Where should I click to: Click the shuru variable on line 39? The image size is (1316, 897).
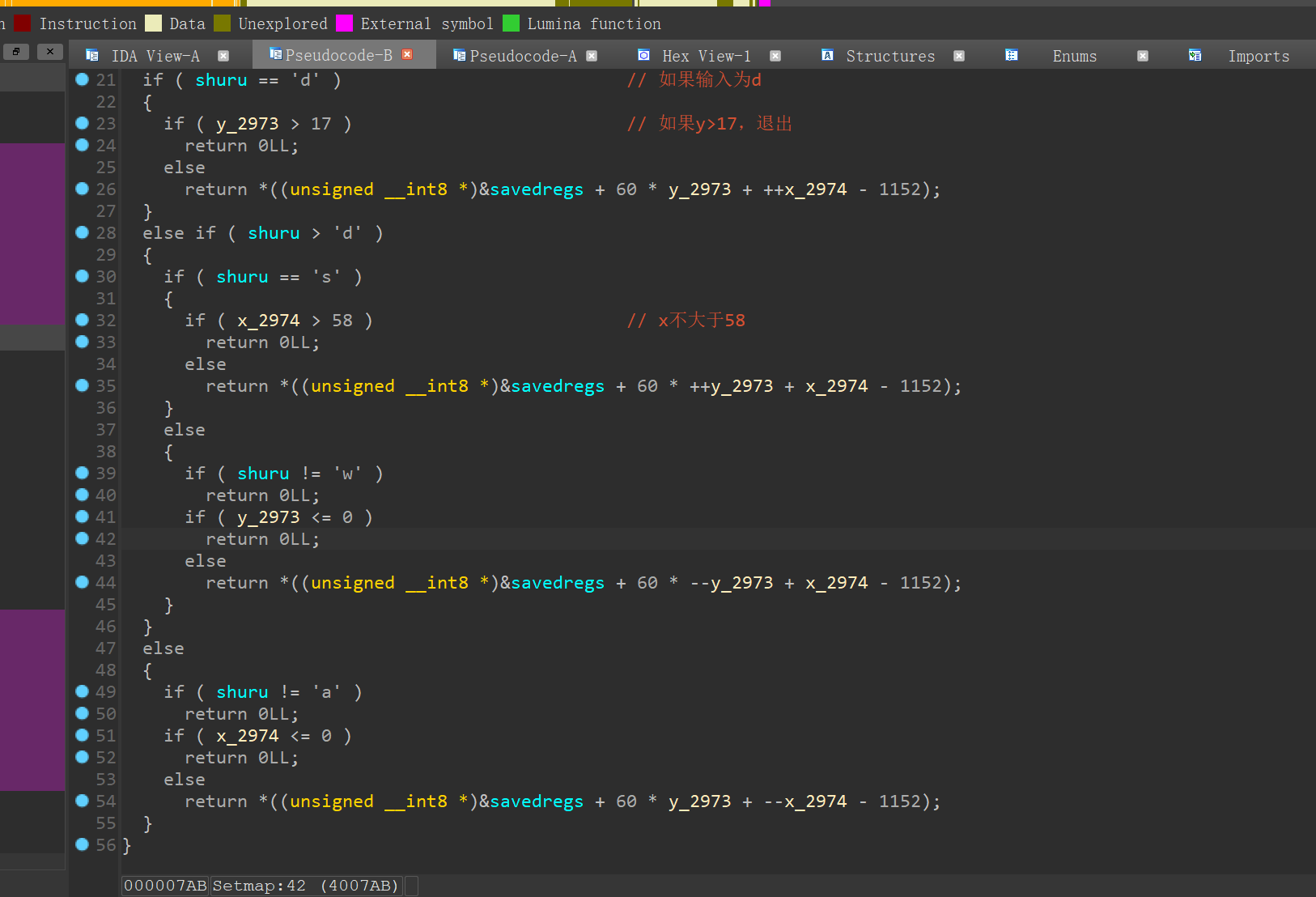263,474
